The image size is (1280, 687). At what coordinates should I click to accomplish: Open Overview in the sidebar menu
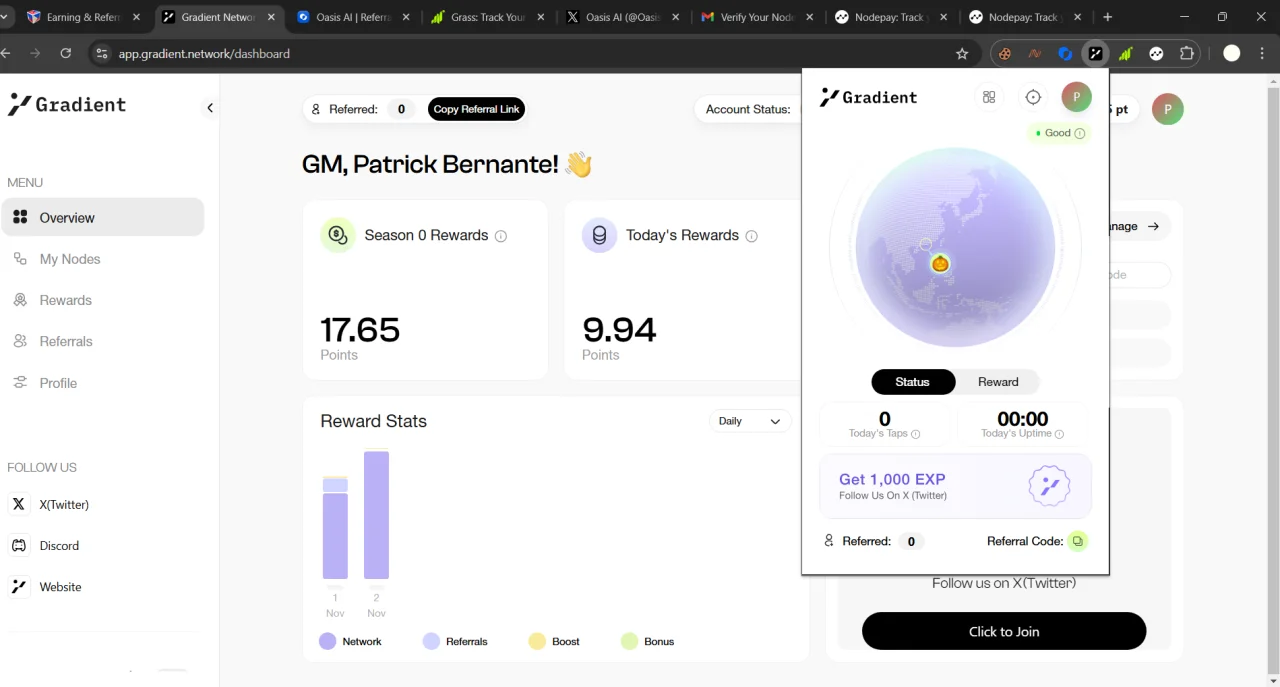[103, 217]
